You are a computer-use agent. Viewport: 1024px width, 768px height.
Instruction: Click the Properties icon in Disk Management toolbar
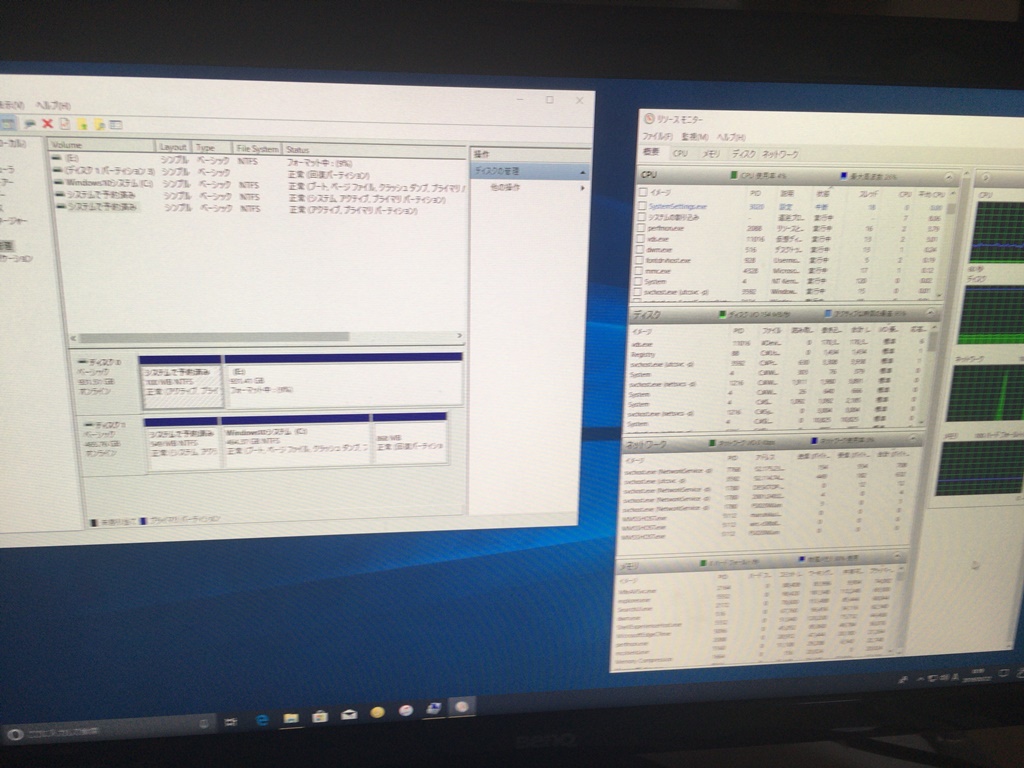tap(64, 124)
